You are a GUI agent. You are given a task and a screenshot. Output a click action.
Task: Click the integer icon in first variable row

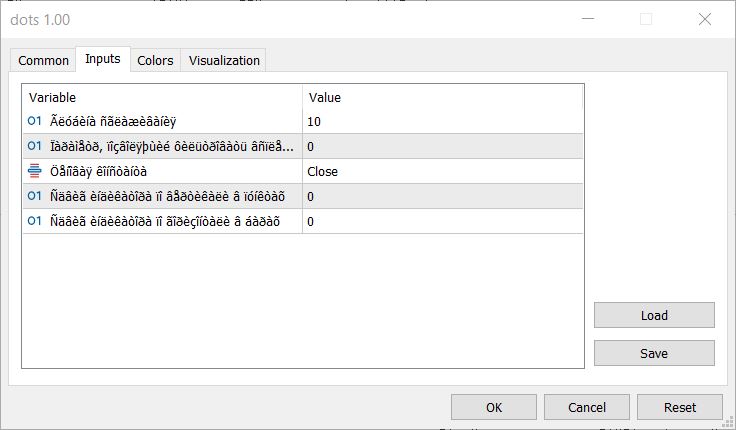pyautogui.click(x=34, y=121)
